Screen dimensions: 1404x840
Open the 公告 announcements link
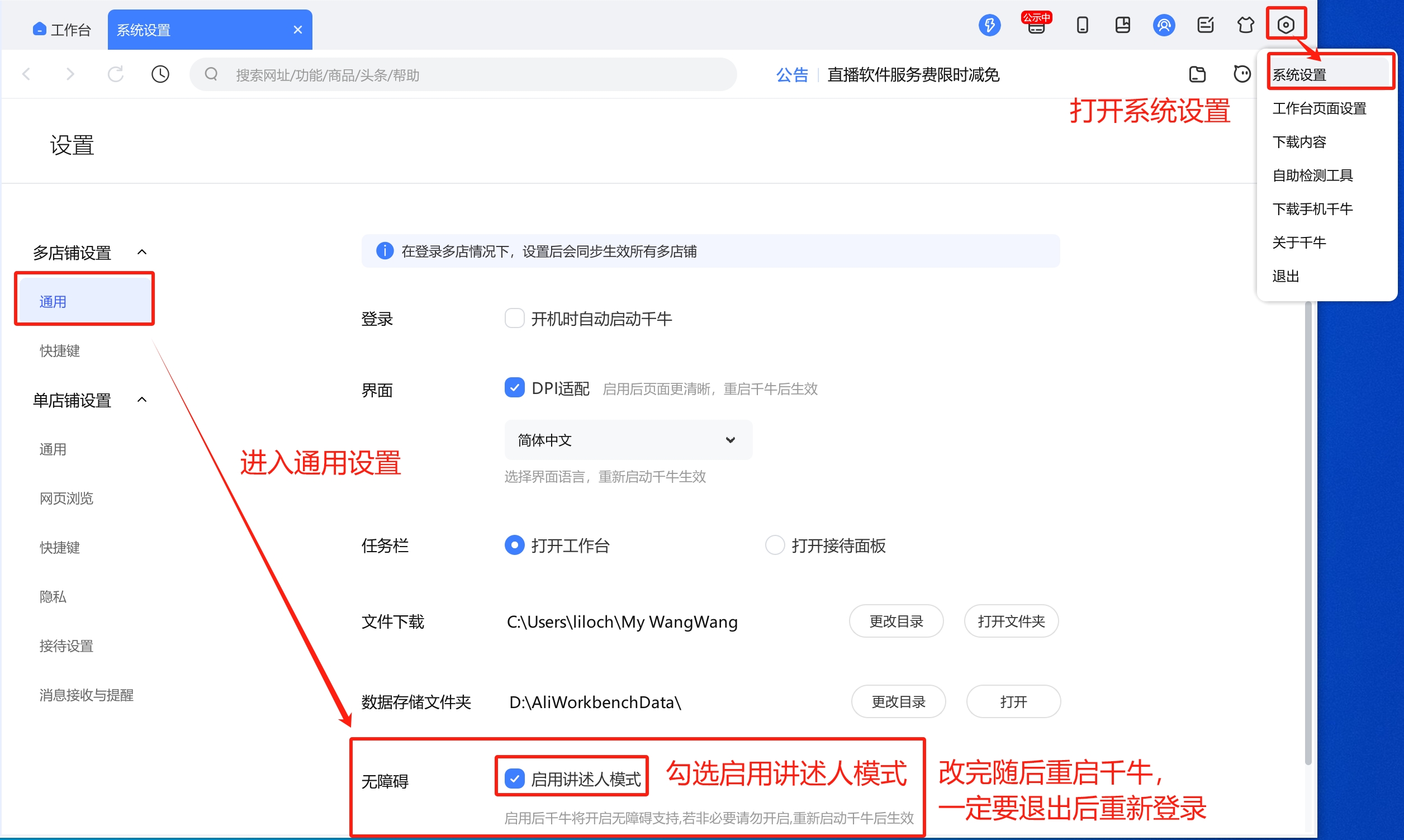[792, 74]
